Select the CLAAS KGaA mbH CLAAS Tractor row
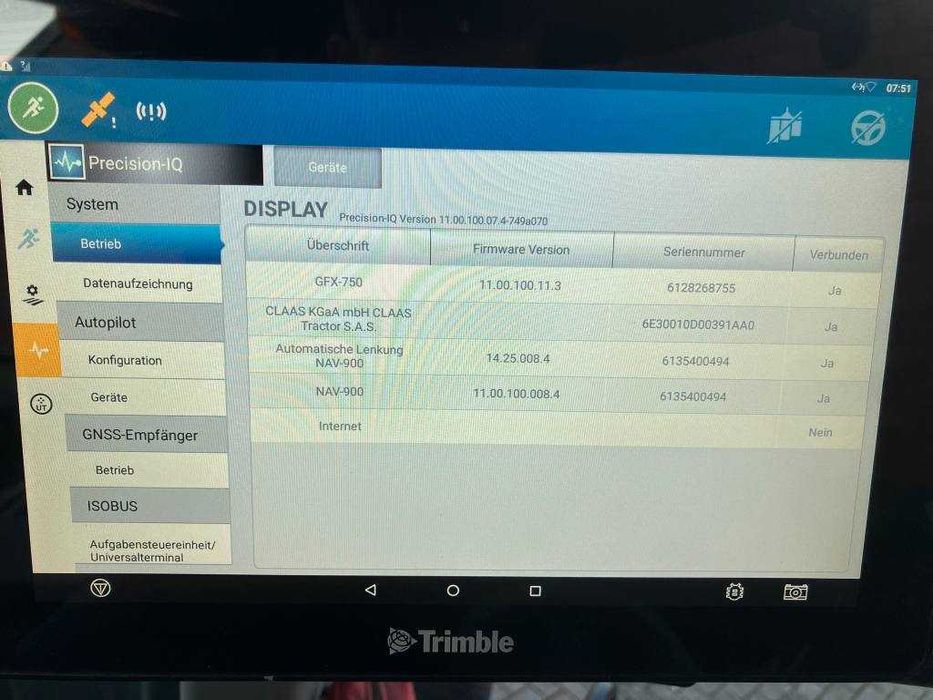The height and width of the screenshot is (700, 933). pyautogui.click(x=338, y=319)
